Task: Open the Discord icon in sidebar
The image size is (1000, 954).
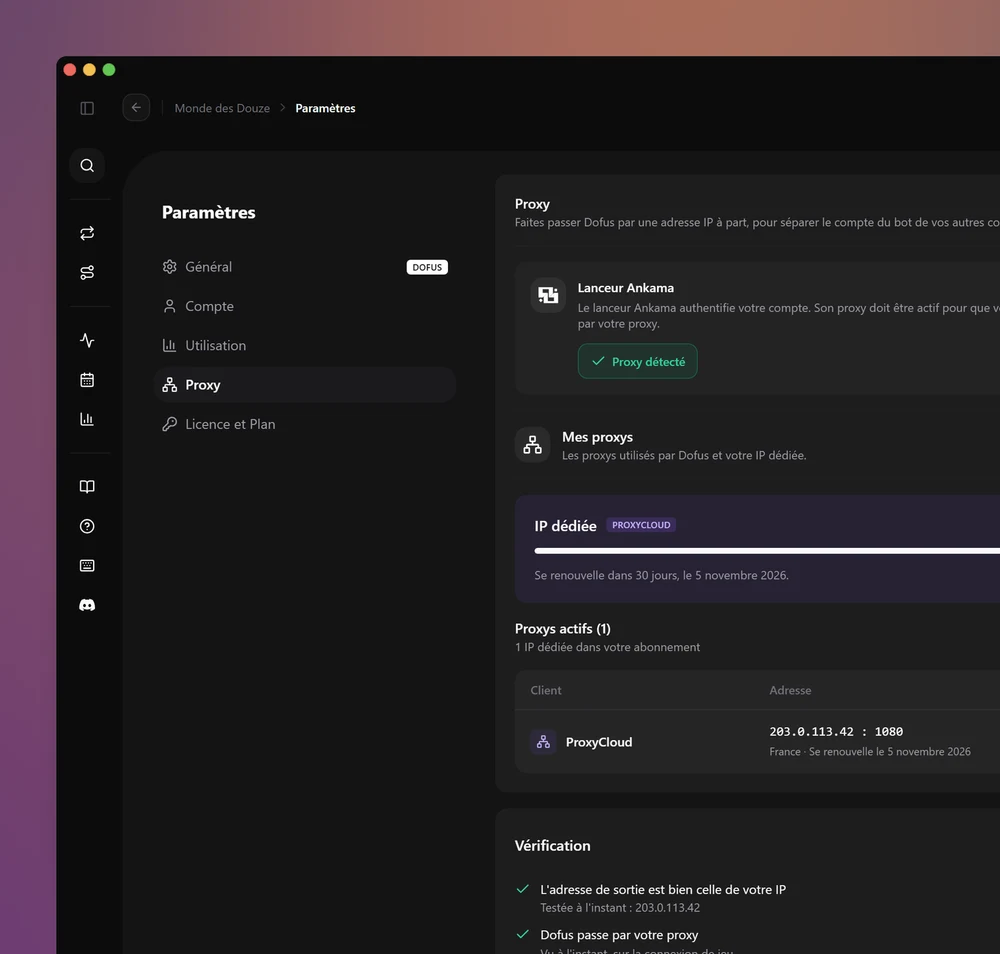Action: [87, 605]
